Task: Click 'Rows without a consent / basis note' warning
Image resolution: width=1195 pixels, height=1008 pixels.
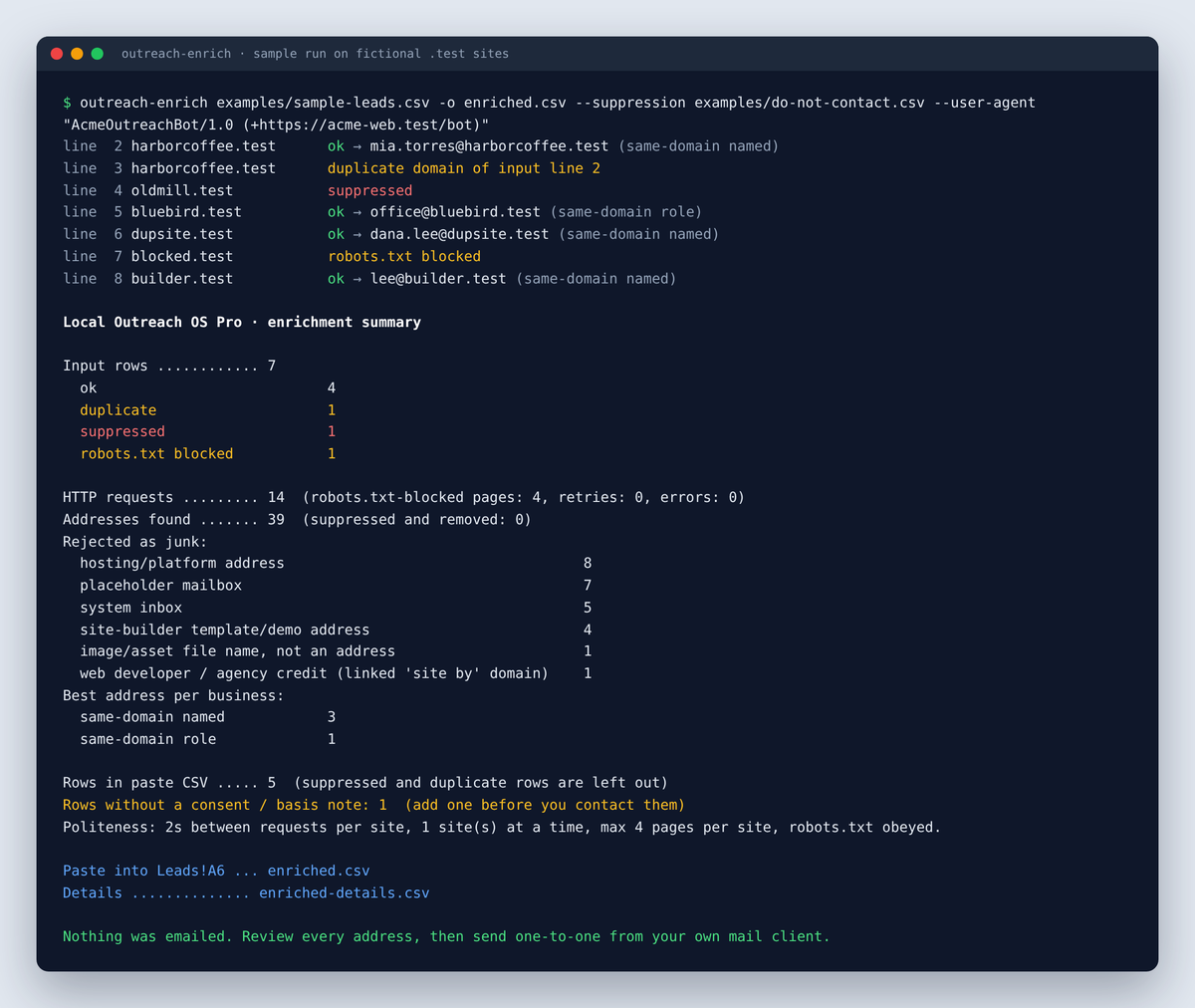Action: tap(373, 805)
